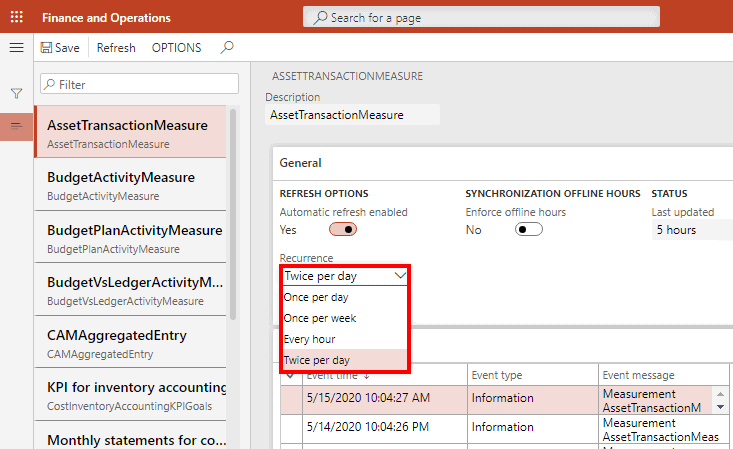Click the Event type column header
The height and width of the screenshot is (449, 733).
[532, 375]
